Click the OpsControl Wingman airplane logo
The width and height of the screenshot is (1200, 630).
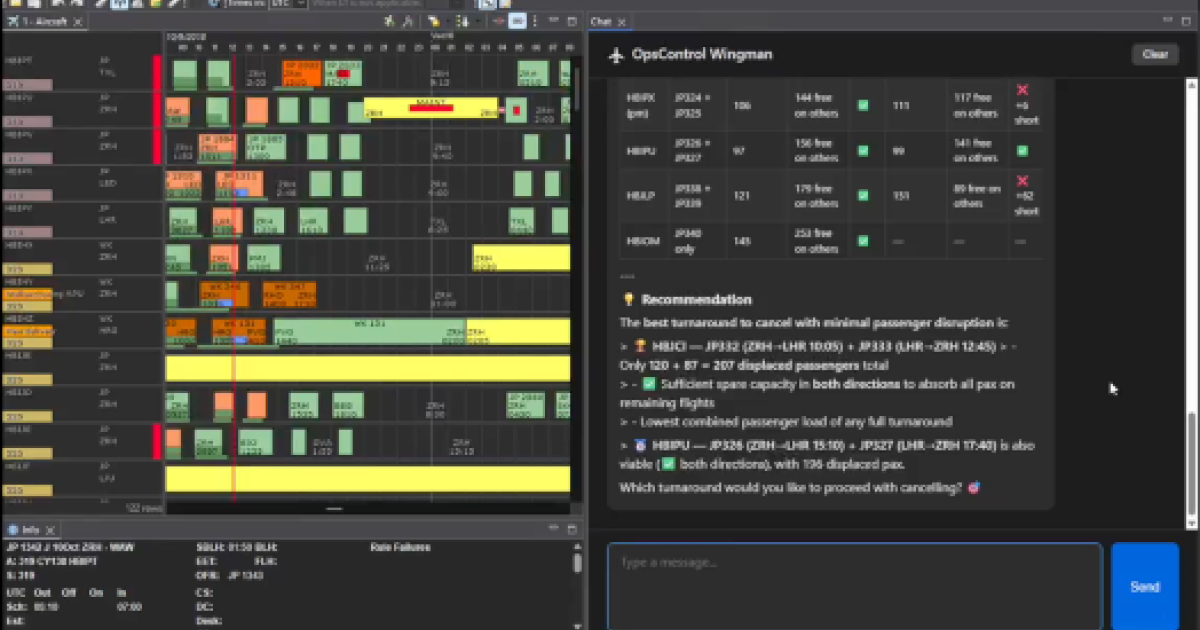point(616,55)
